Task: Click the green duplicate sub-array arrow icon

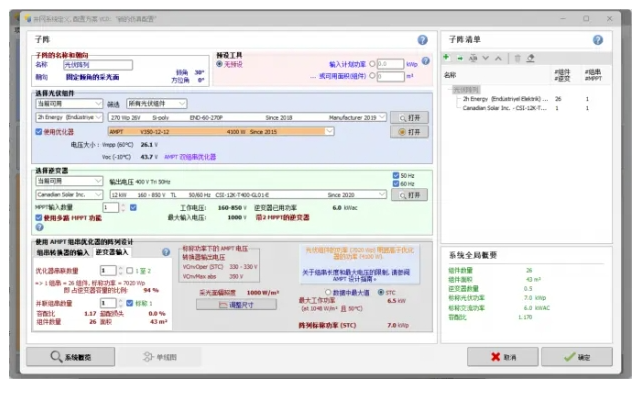Action: tap(460, 58)
